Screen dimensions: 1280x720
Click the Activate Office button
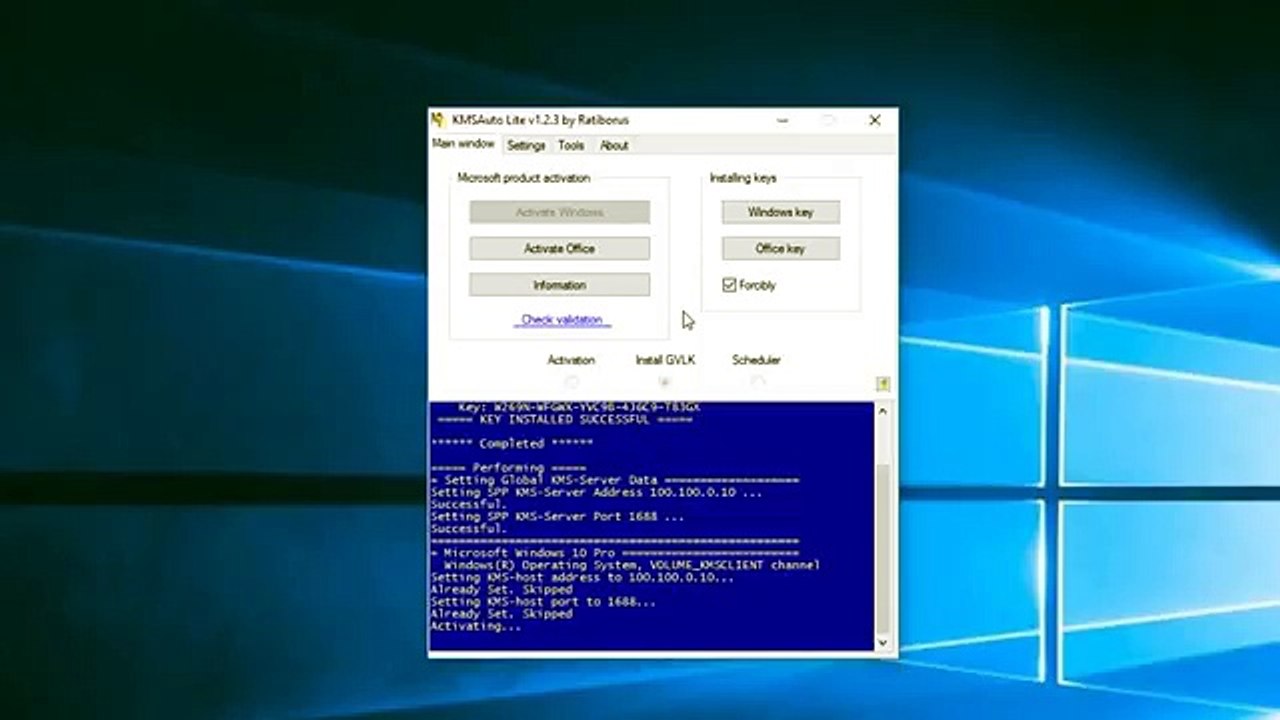559,248
